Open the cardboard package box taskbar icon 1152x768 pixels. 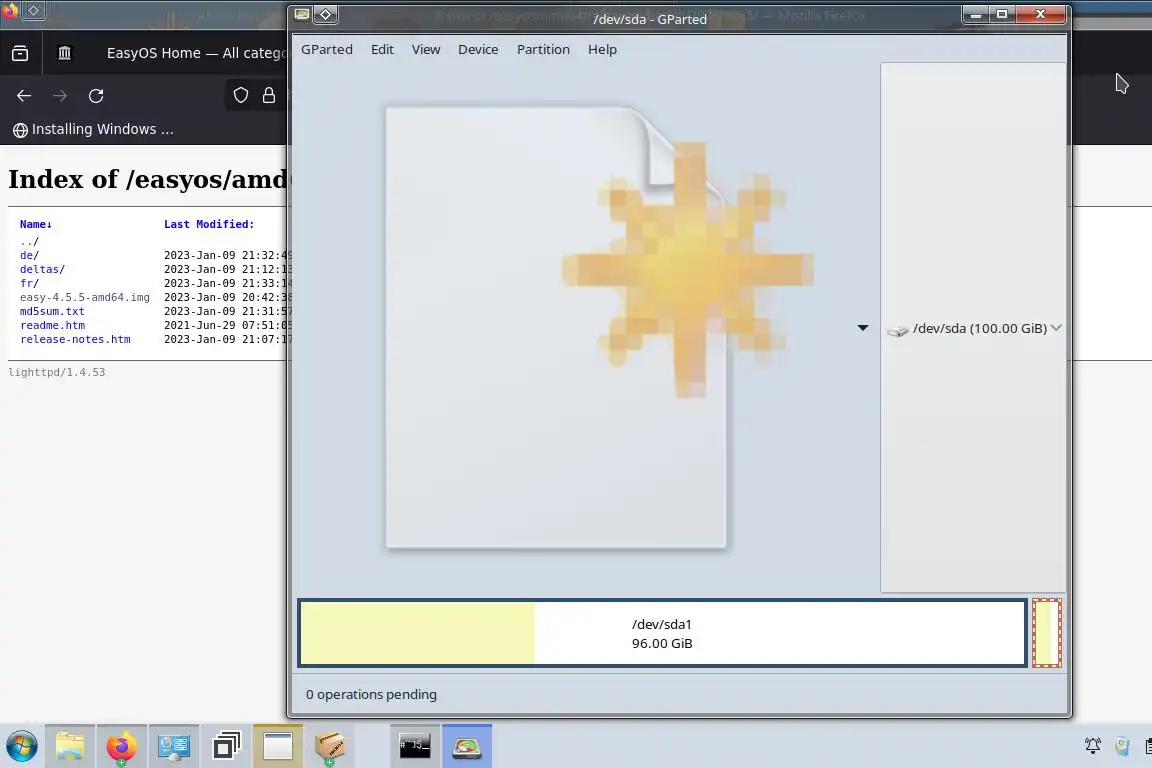tap(329, 747)
